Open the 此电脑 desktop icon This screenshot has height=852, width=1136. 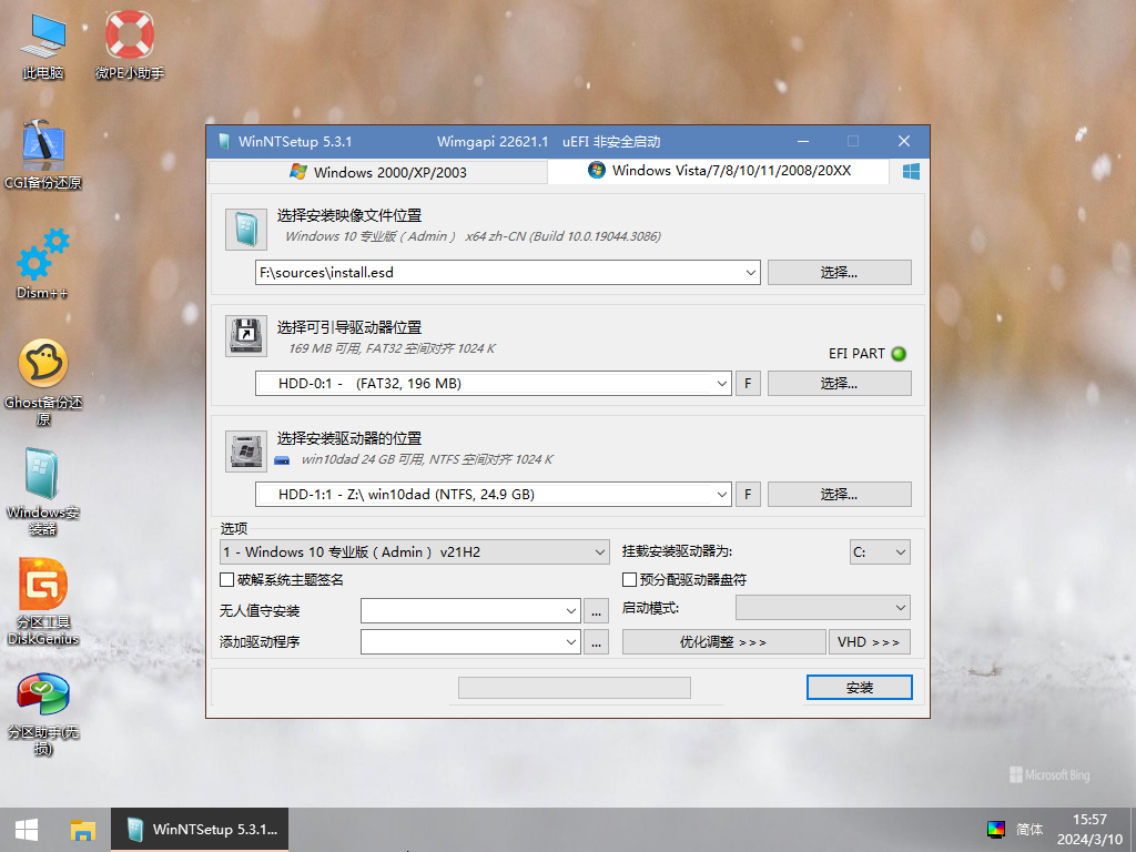(x=43, y=46)
